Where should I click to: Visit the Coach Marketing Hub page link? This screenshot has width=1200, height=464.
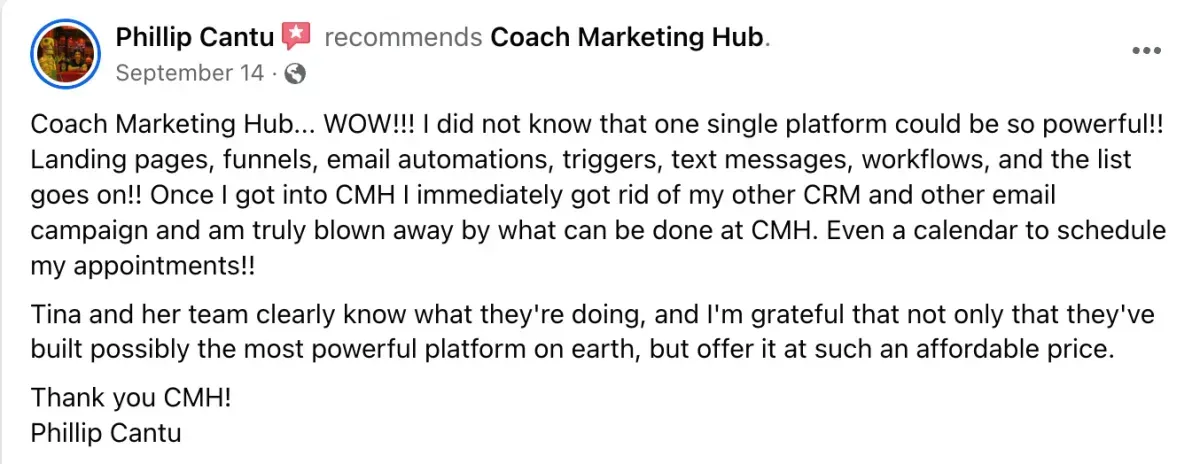(x=627, y=38)
